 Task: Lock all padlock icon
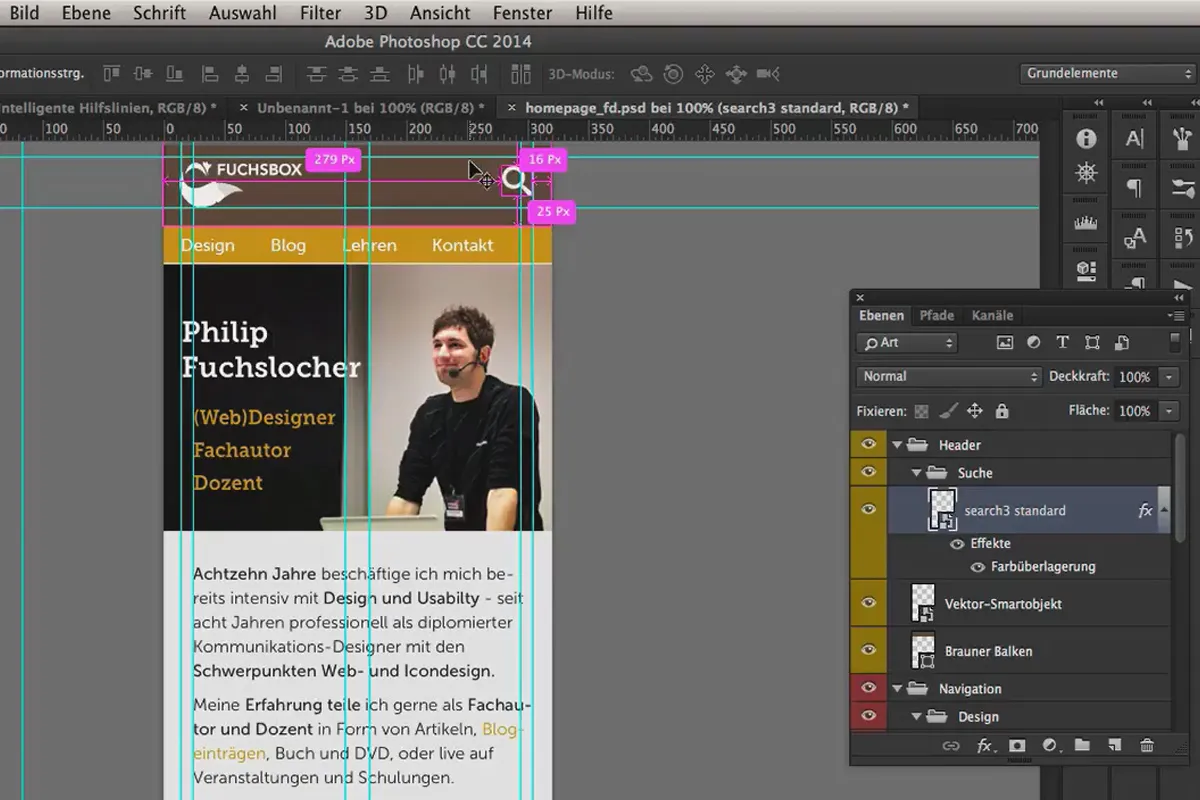(x=1002, y=411)
